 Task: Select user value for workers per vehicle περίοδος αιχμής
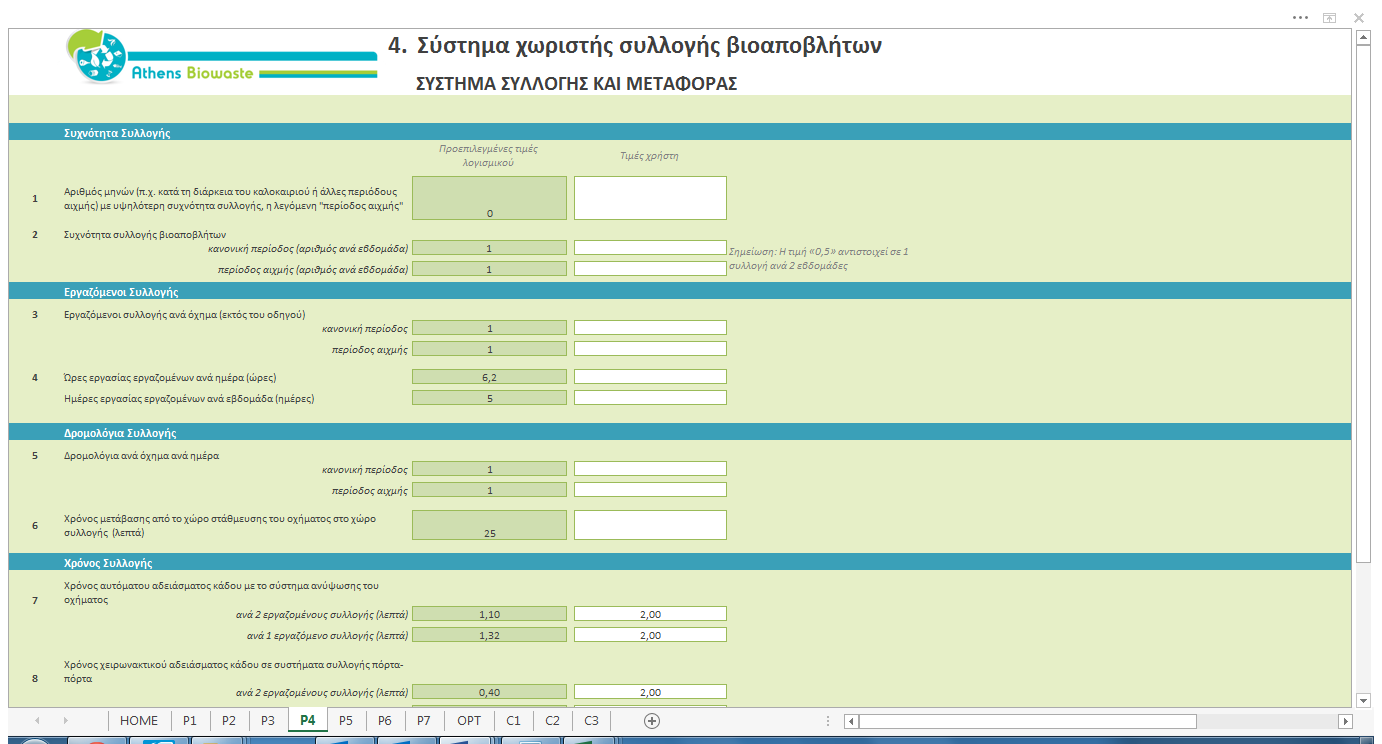(x=650, y=349)
